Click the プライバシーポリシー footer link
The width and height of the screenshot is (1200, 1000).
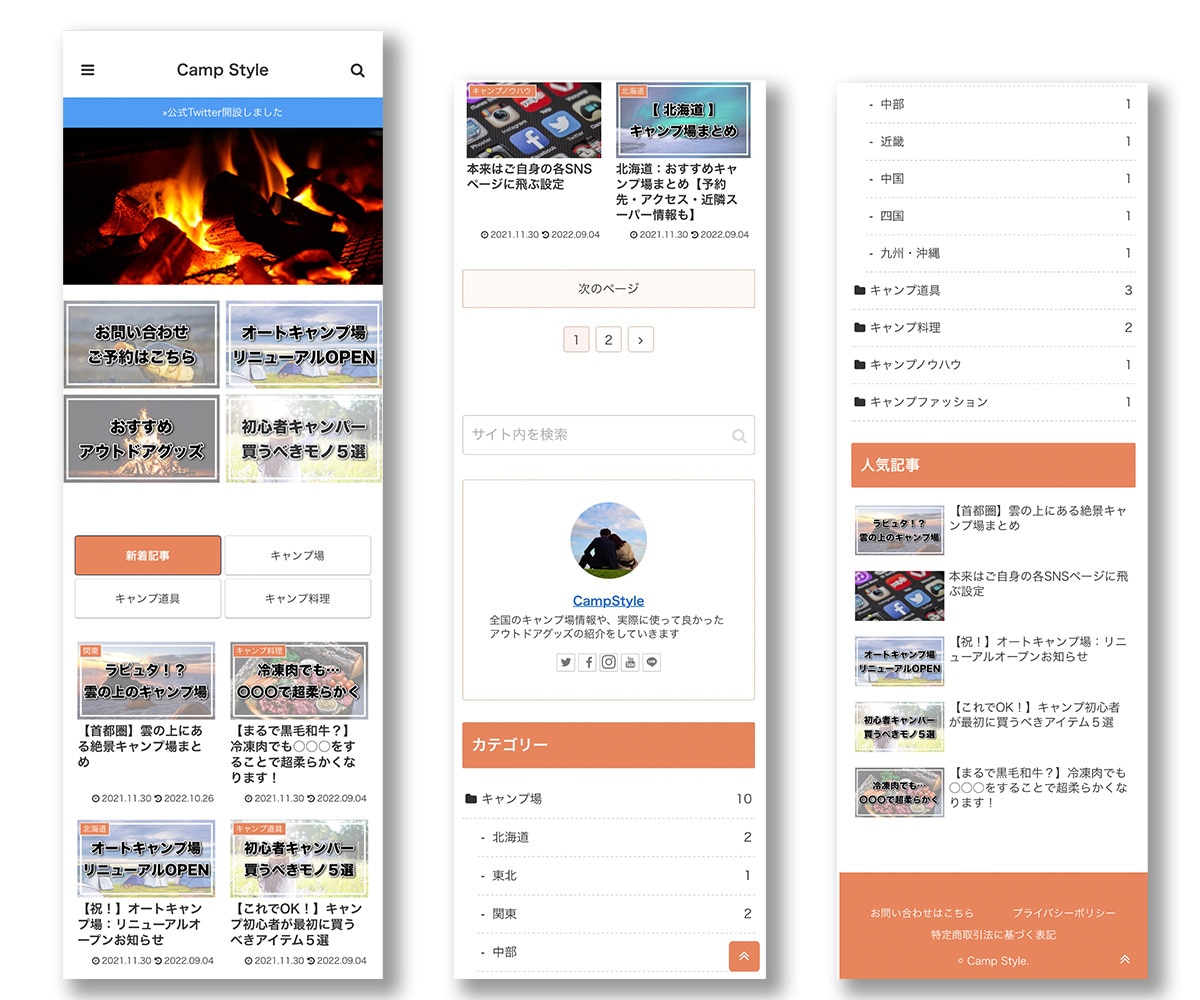point(1063,913)
